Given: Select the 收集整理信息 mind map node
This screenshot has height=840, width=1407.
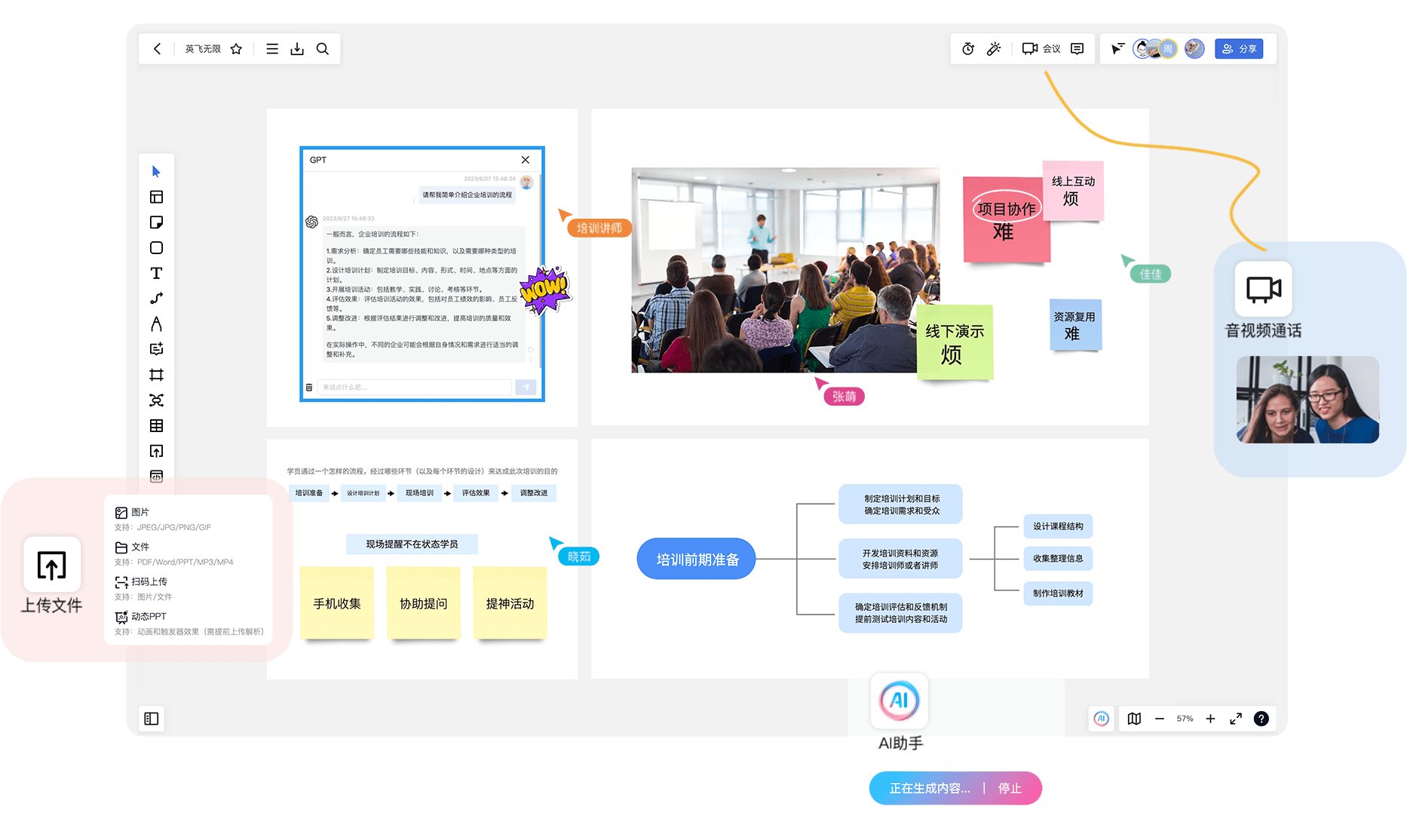Looking at the screenshot, I should point(1058,559).
